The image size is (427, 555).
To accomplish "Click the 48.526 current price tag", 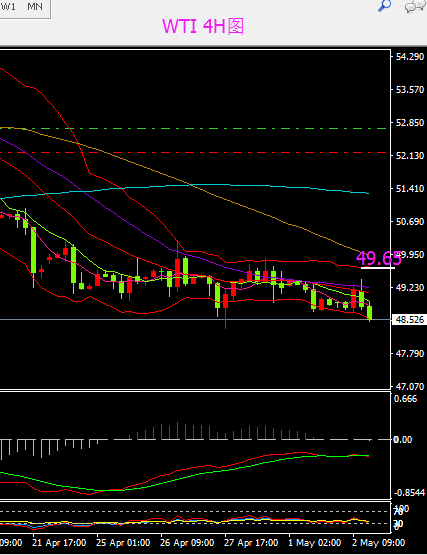I will pyautogui.click(x=409, y=320).
